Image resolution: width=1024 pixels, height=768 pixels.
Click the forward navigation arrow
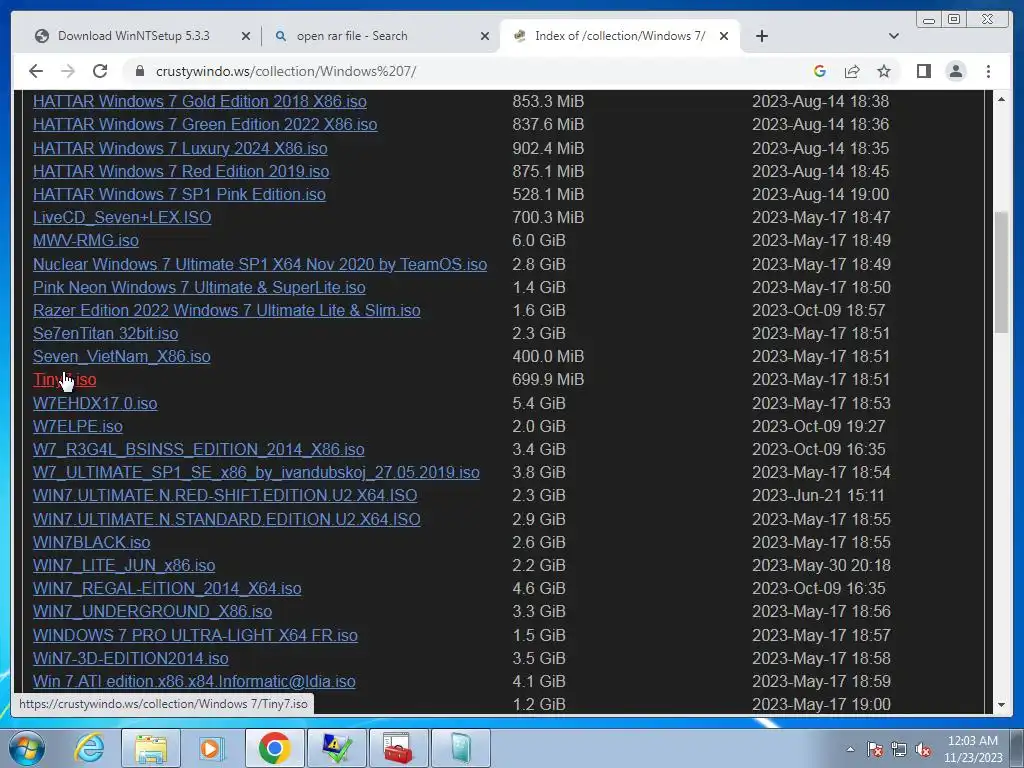click(x=68, y=71)
